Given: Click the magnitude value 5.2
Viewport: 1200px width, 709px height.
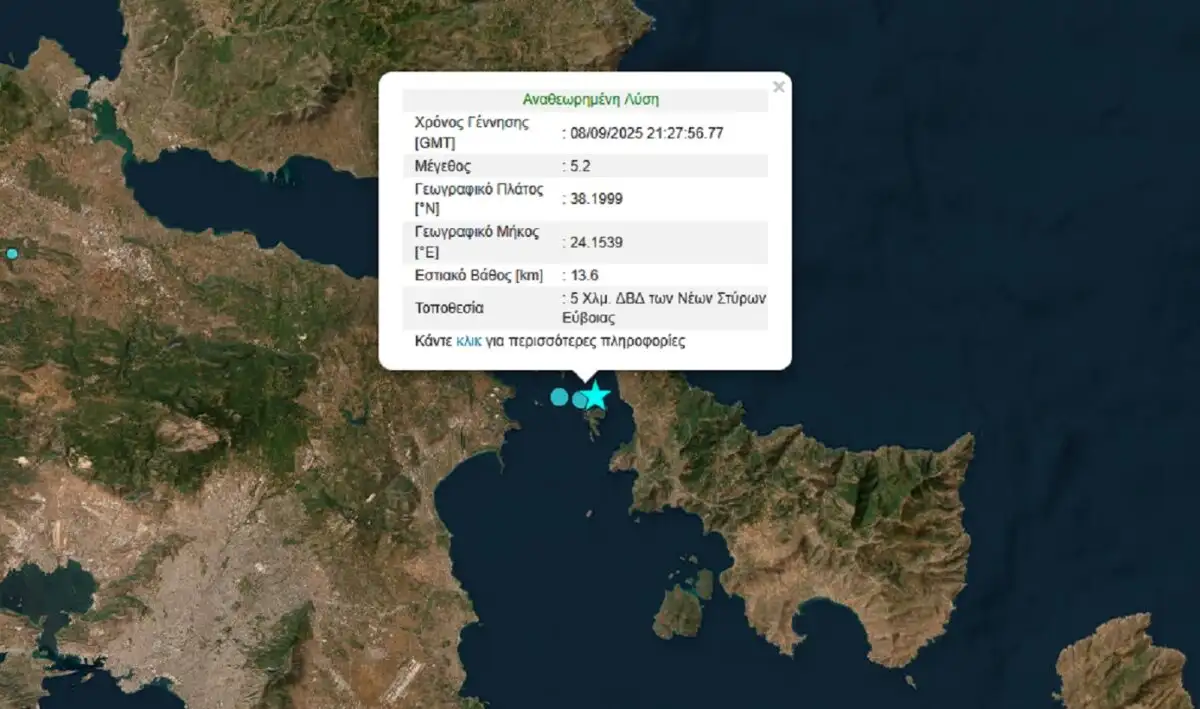Looking at the screenshot, I should click(x=579, y=166).
